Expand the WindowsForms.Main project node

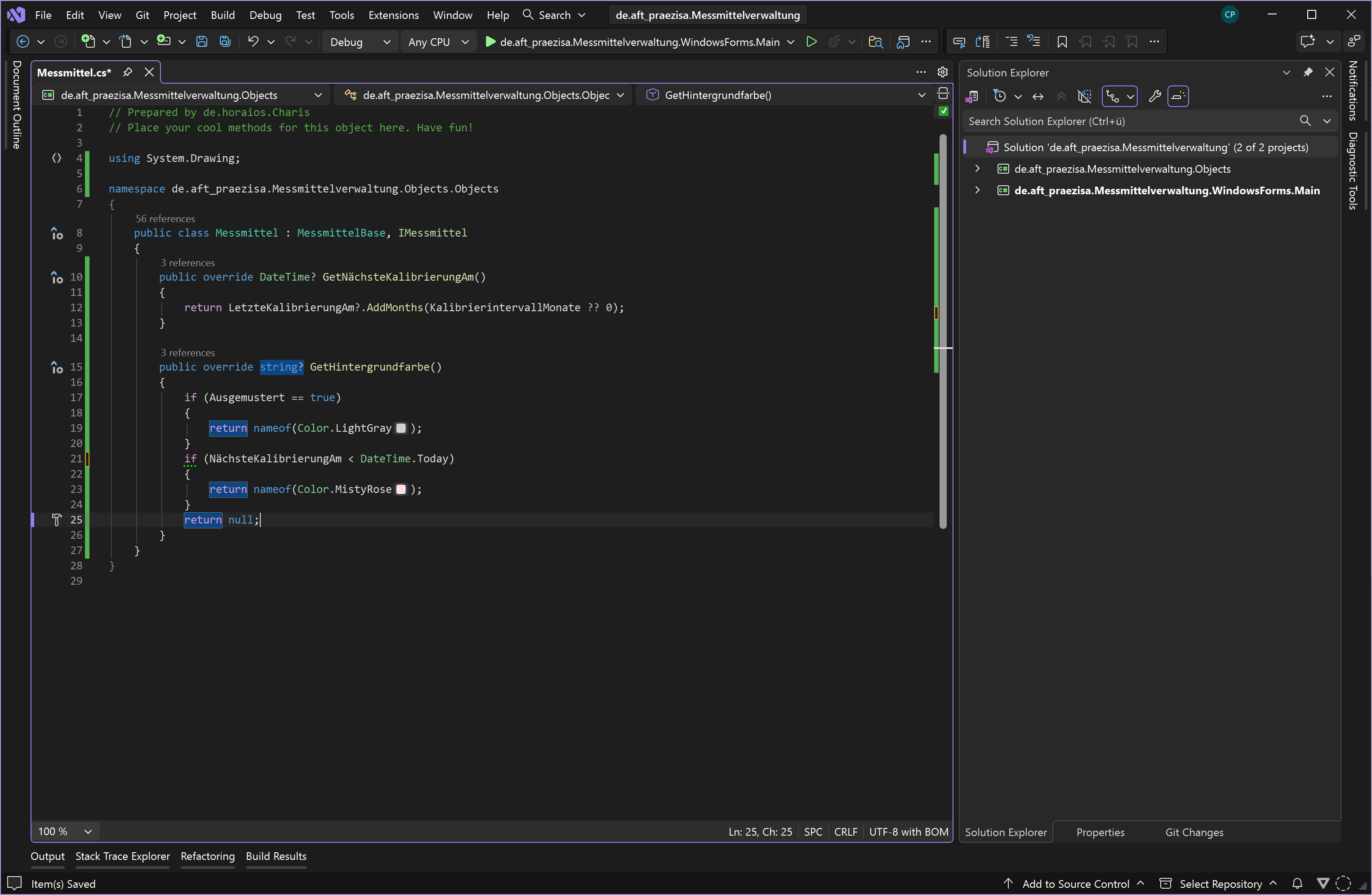pos(977,190)
